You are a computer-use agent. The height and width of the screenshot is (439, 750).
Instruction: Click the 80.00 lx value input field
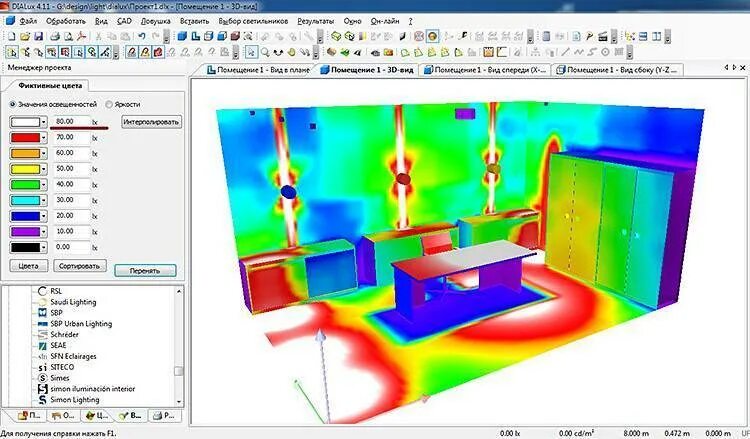(x=71, y=122)
